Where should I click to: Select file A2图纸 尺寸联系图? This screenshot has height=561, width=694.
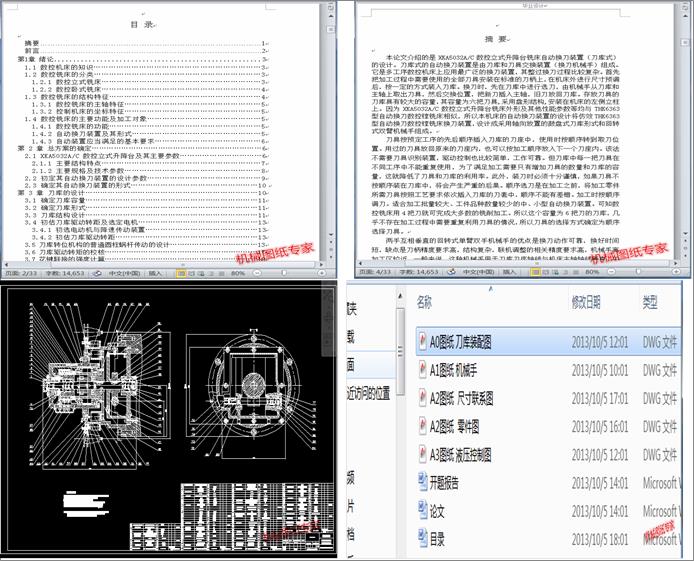pos(548,398)
